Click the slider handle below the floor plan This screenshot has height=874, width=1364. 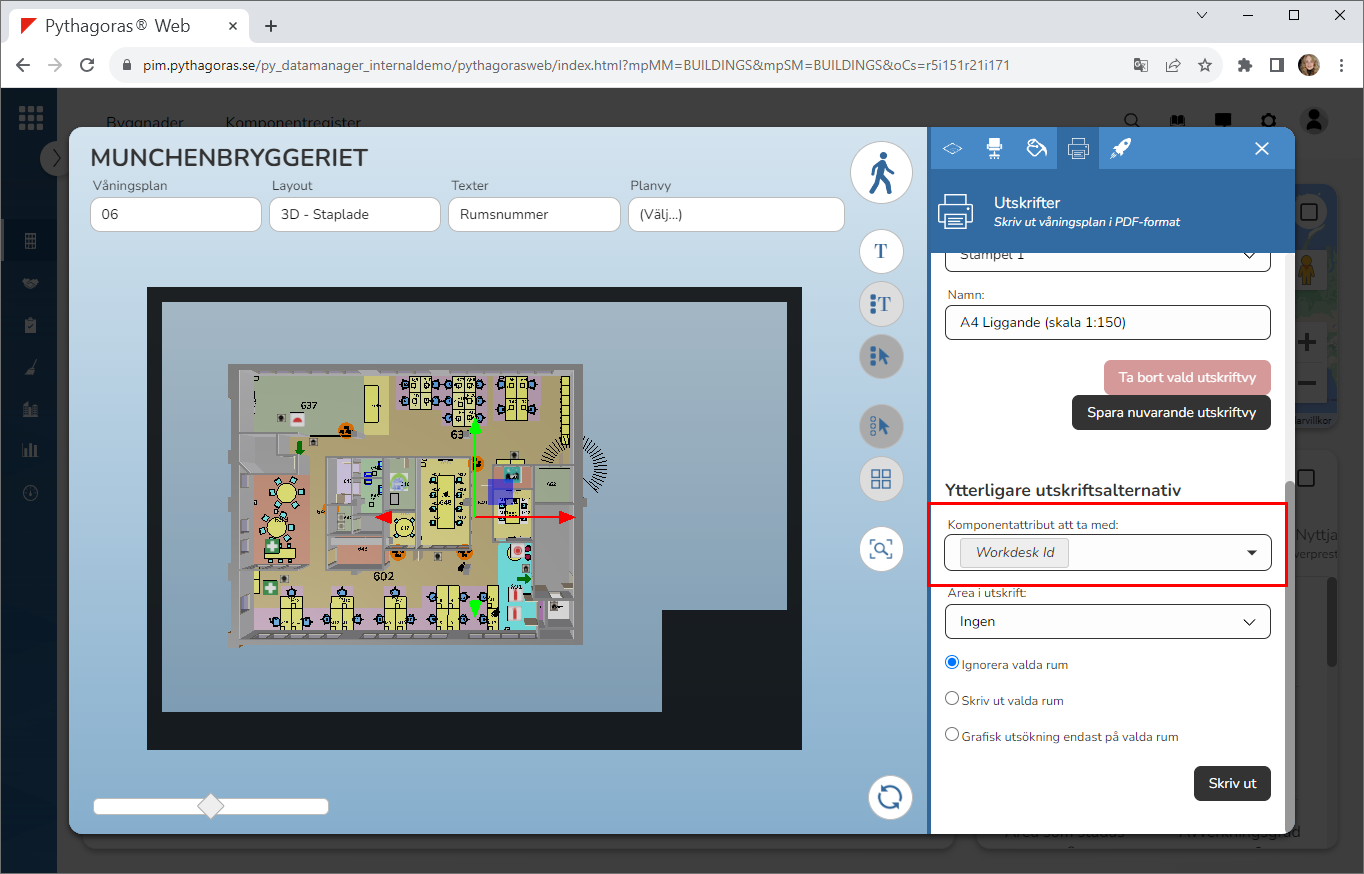coord(211,806)
